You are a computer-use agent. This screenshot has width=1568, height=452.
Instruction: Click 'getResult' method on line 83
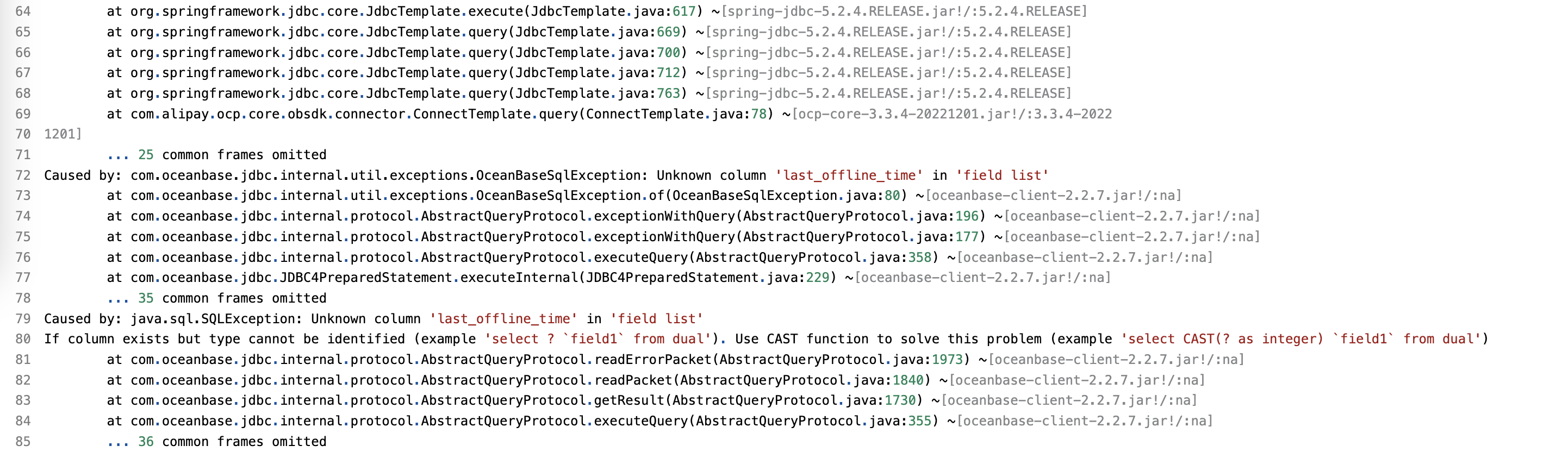630,400
